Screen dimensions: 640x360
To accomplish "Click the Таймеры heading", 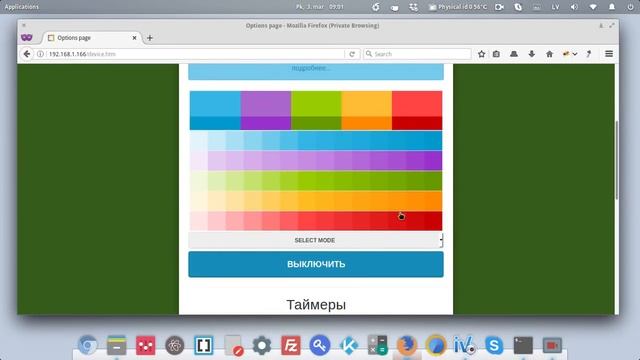I will [x=316, y=305].
